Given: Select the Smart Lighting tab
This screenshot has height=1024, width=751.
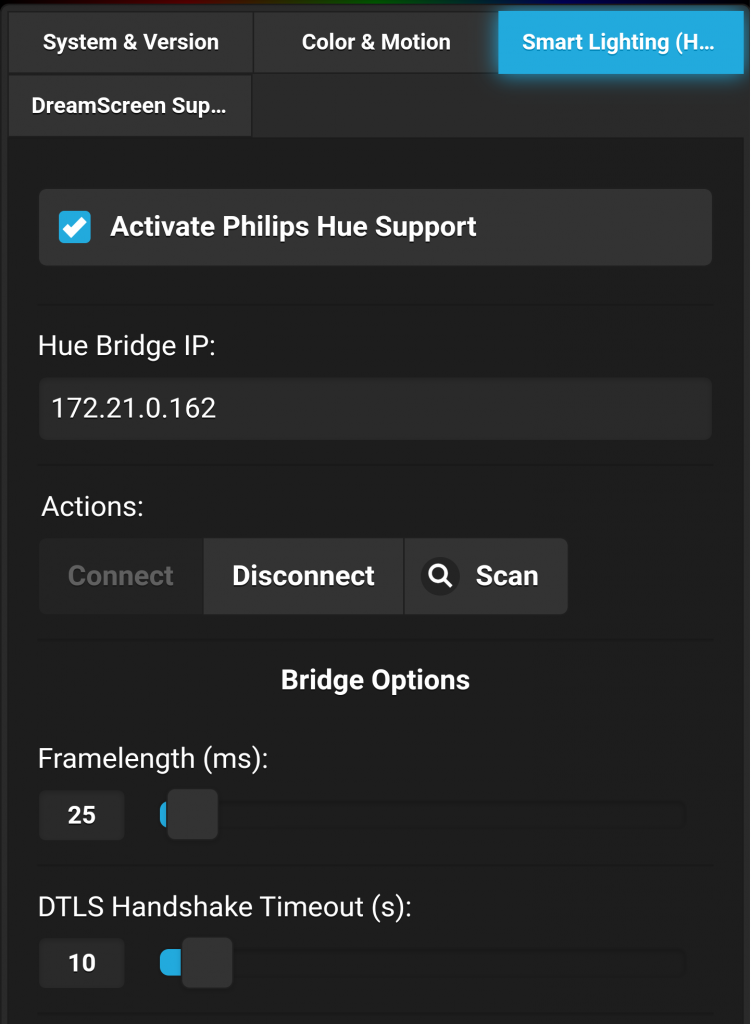Looking at the screenshot, I should coord(620,42).
